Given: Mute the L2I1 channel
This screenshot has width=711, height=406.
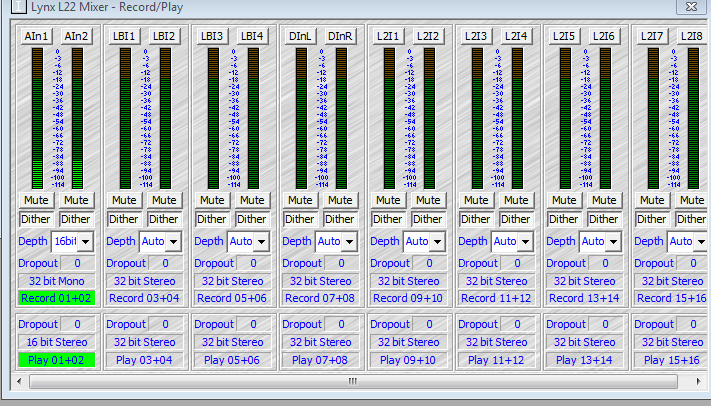Looking at the screenshot, I should coord(388,200).
